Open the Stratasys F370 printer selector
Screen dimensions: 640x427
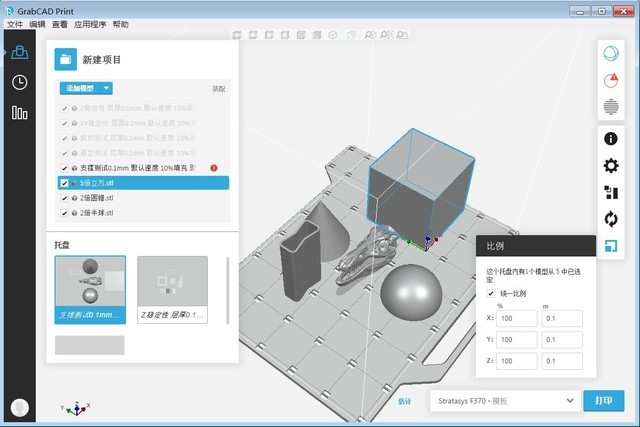(505, 401)
